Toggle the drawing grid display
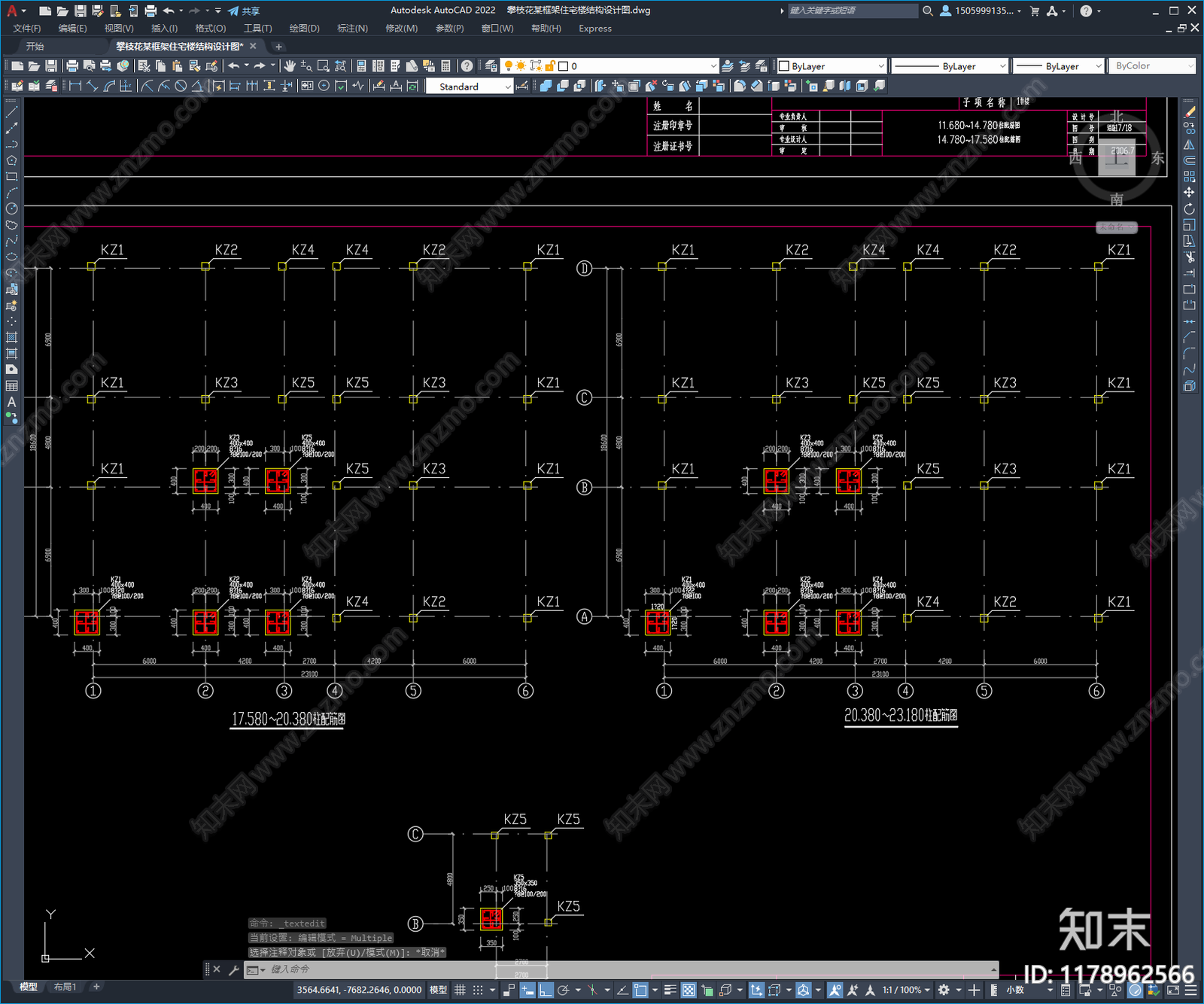This screenshot has width=1204, height=1004. (x=460, y=990)
